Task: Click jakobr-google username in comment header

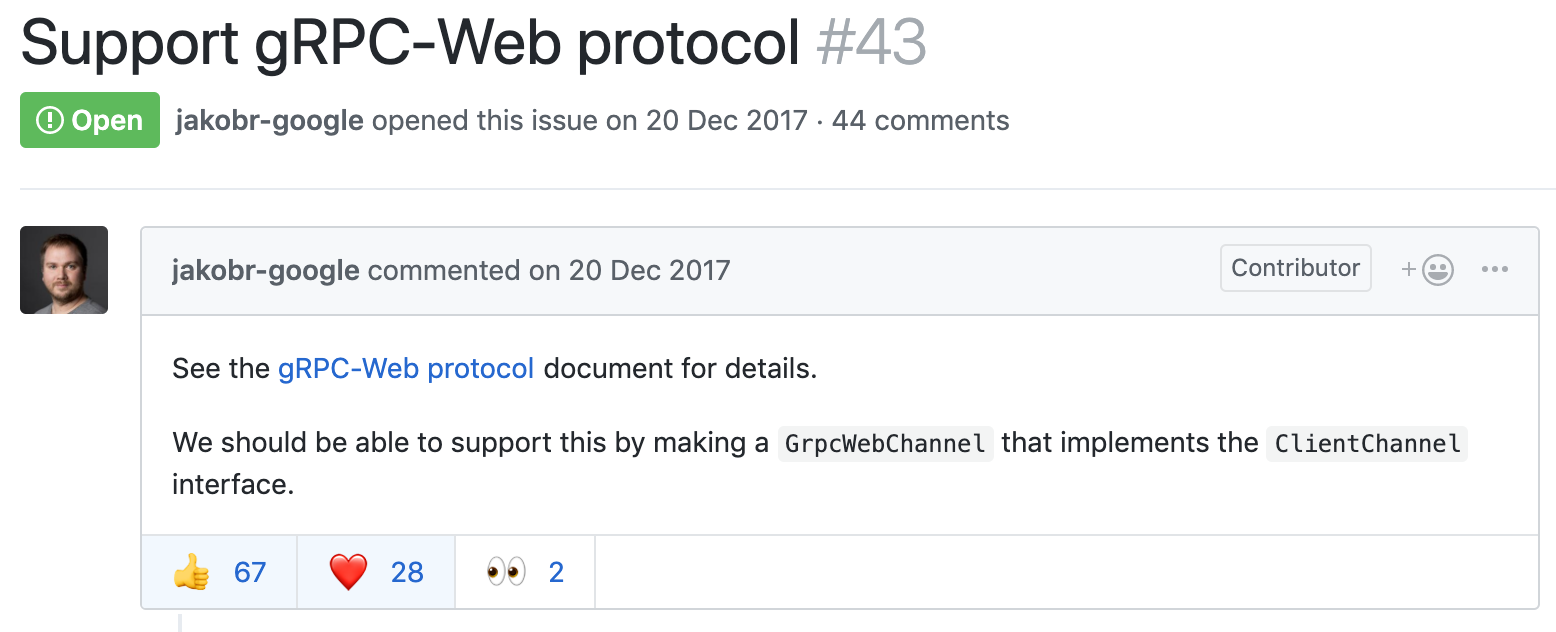Action: (265, 270)
